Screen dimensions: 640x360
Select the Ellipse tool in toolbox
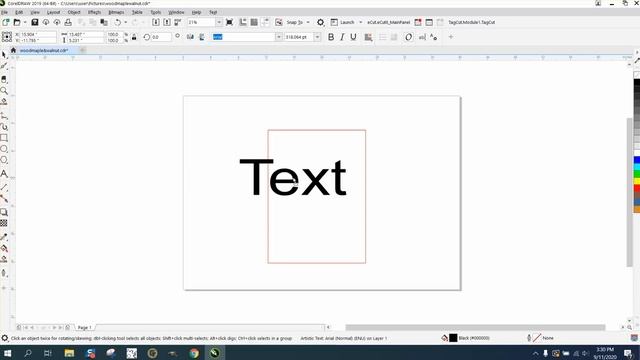(4, 149)
